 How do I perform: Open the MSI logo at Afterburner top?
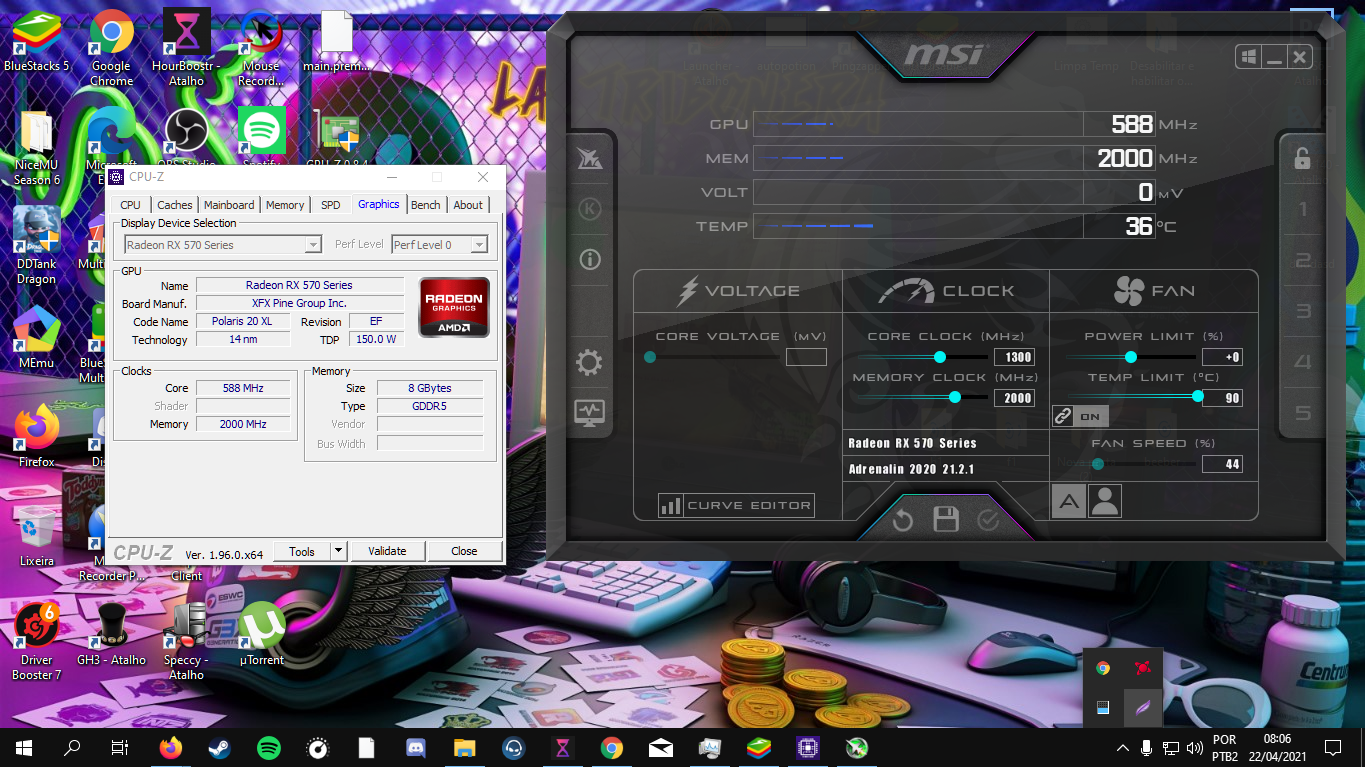click(x=945, y=55)
